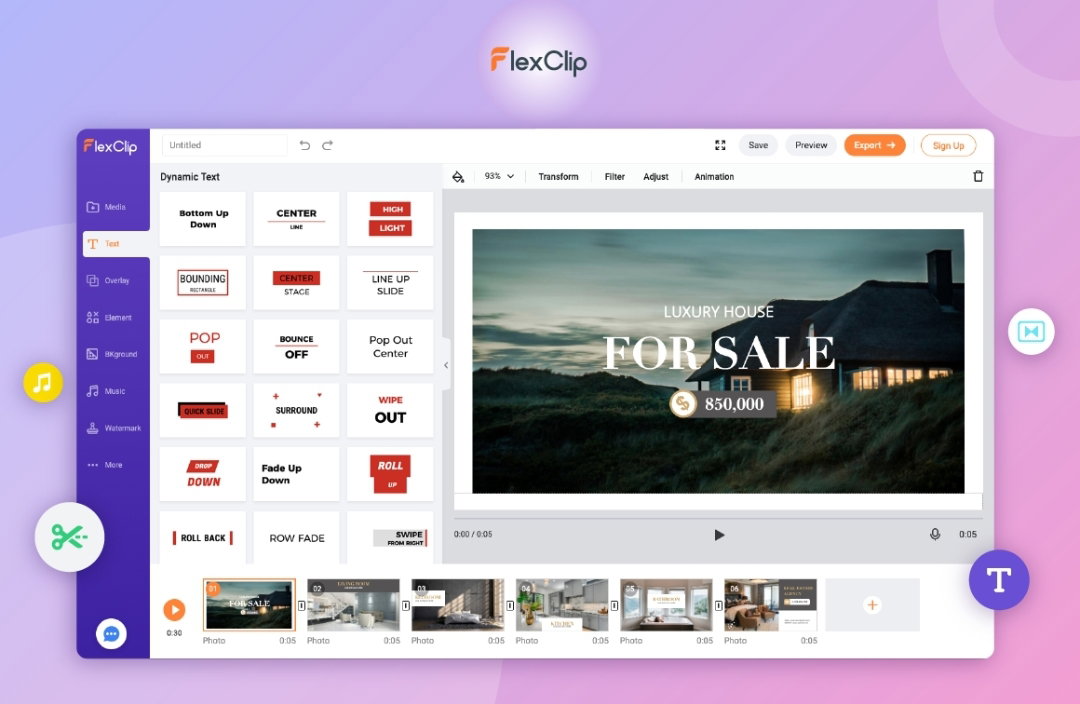Viewport: 1080px width, 704px height.
Task: Click the redo arrow icon
Action: 328,145
